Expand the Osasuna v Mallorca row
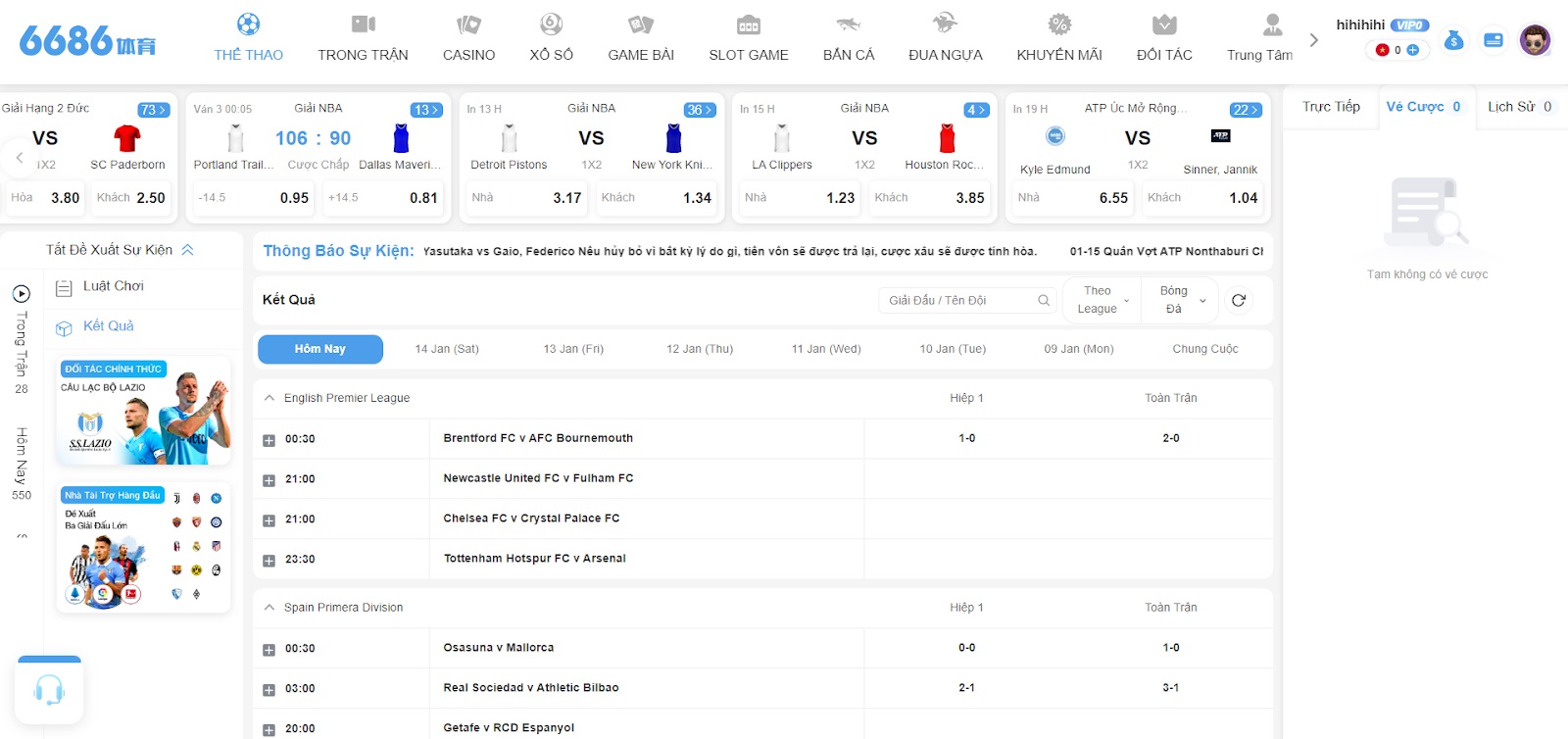Viewport: 1568px width, 739px height. (x=269, y=650)
